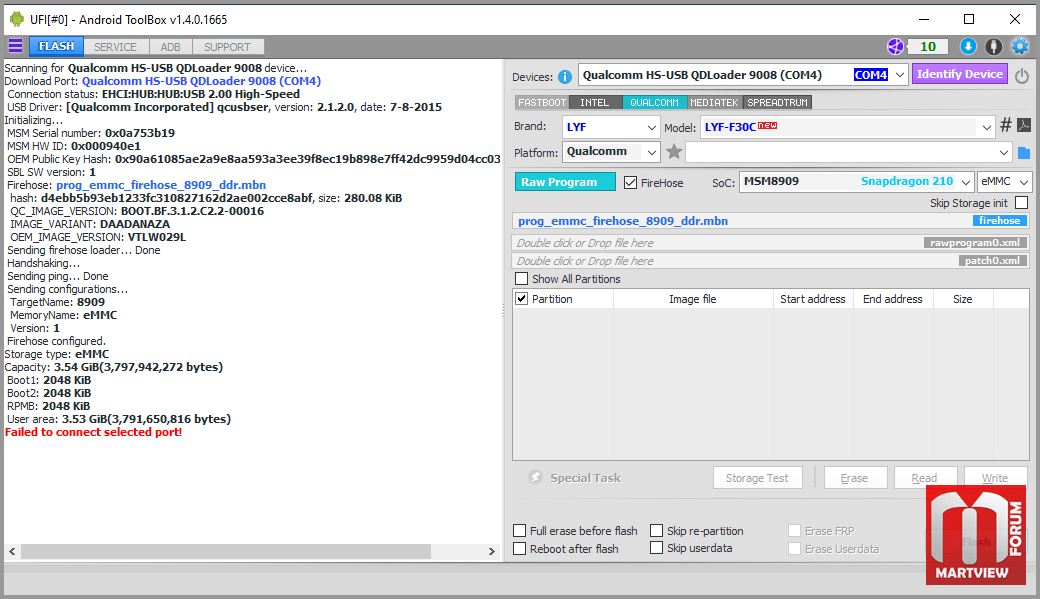Screen dimensions: 1040x599
Task: Click the purple globe icon
Action: tap(895, 46)
